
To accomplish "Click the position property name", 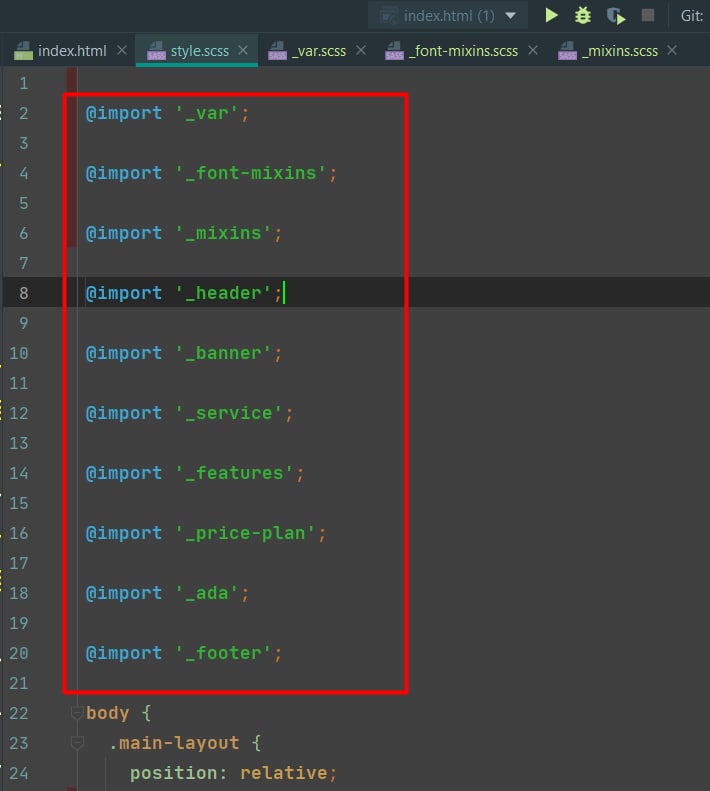I will click(174, 773).
